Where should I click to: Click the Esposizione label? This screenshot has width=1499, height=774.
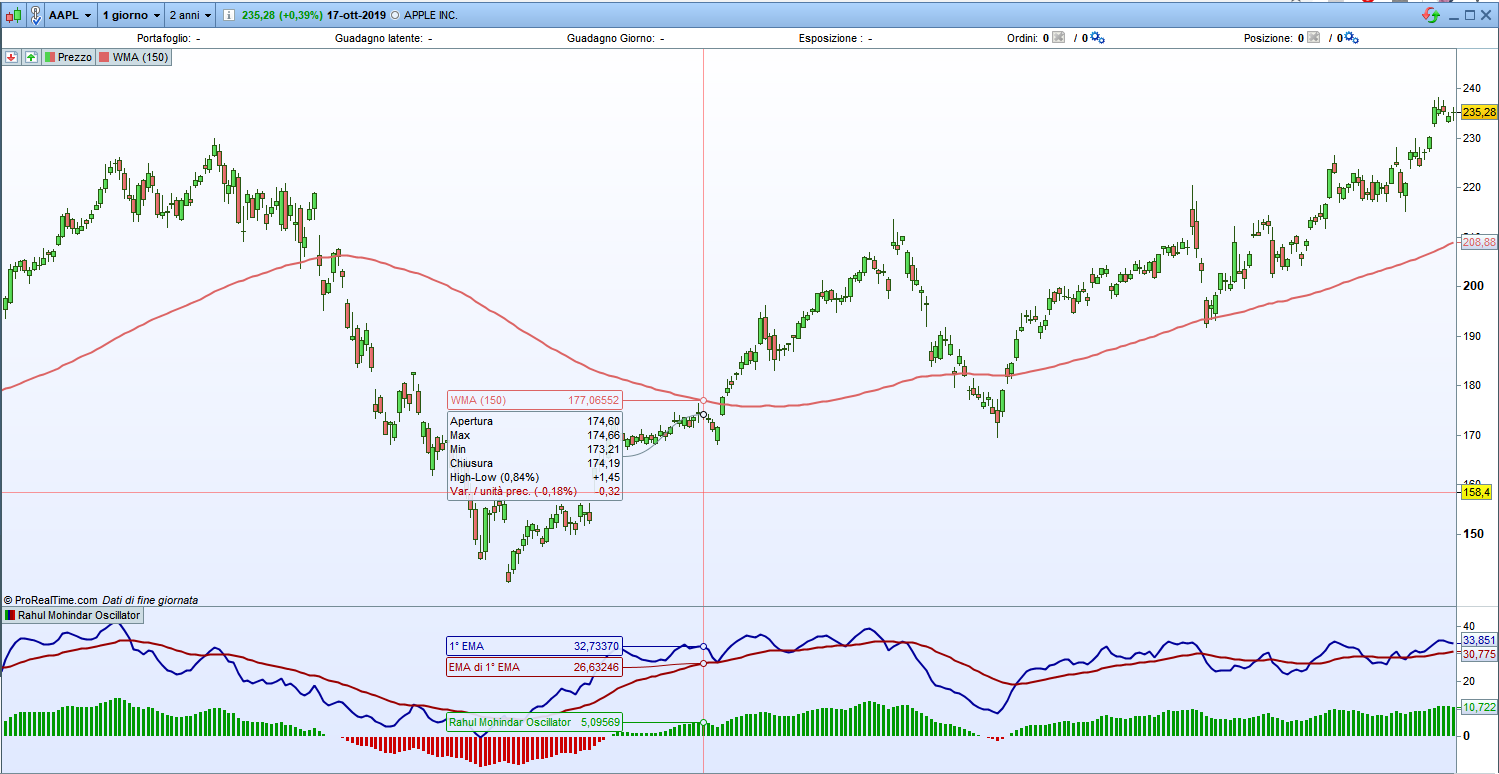[829, 38]
